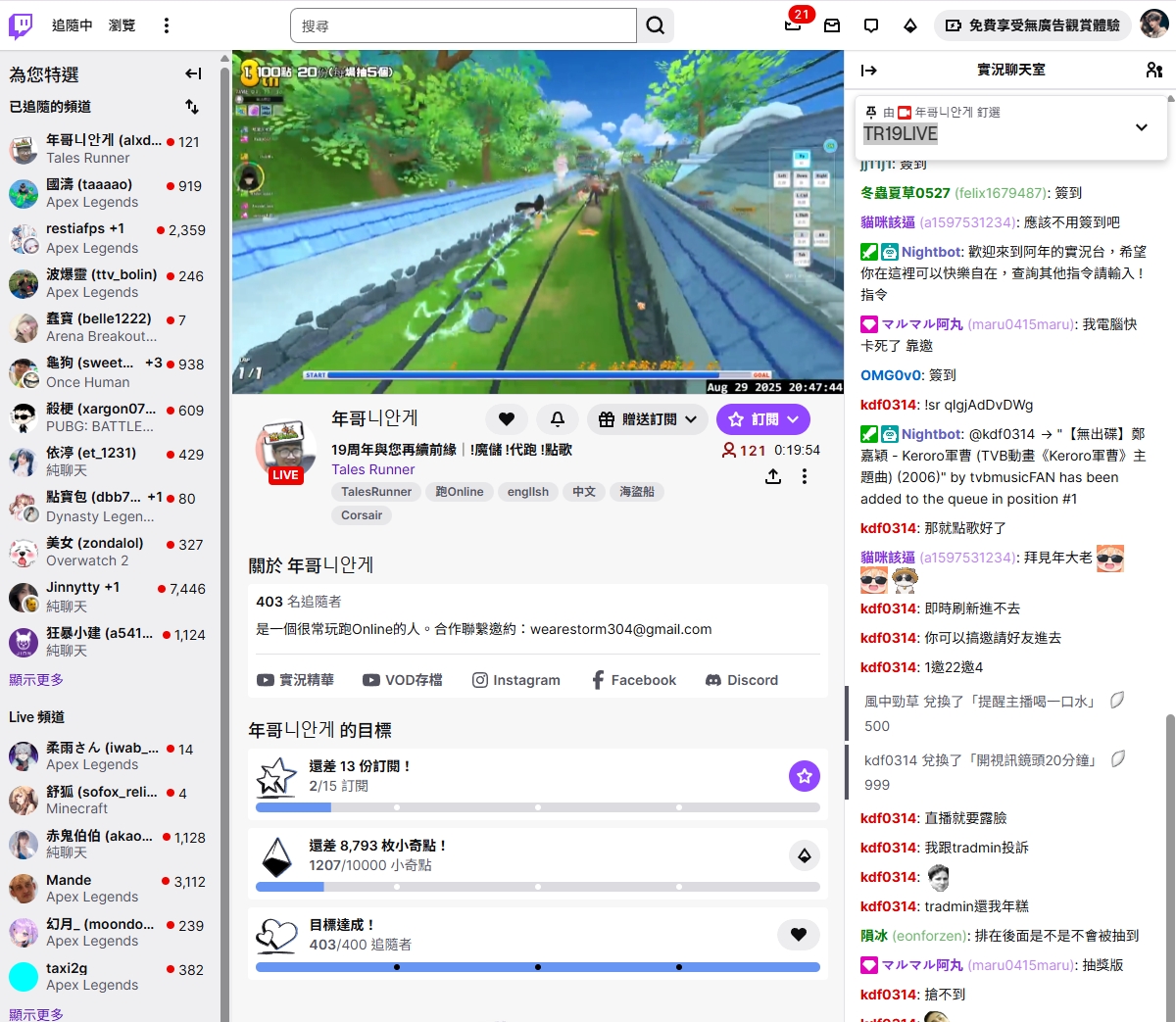
Task: Click the share stream upload icon
Action: (x=773, y=476)
